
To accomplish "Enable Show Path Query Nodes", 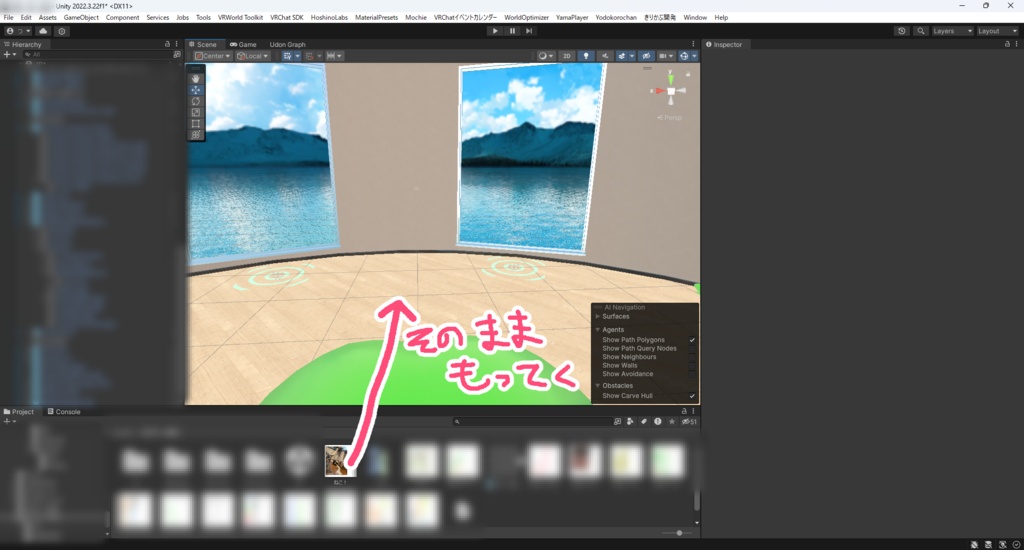I will (692, 348).
